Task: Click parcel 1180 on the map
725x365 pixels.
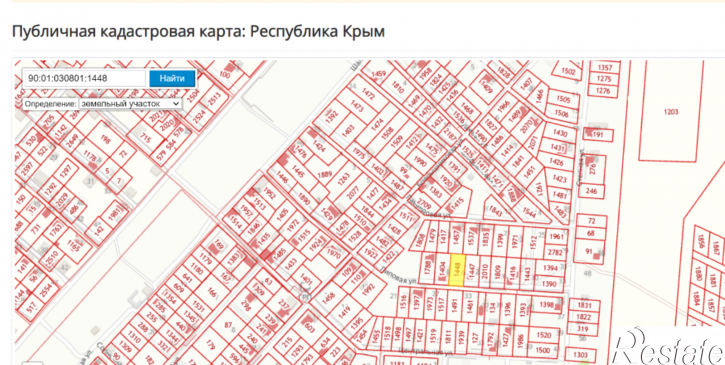Action: [197, 270]
